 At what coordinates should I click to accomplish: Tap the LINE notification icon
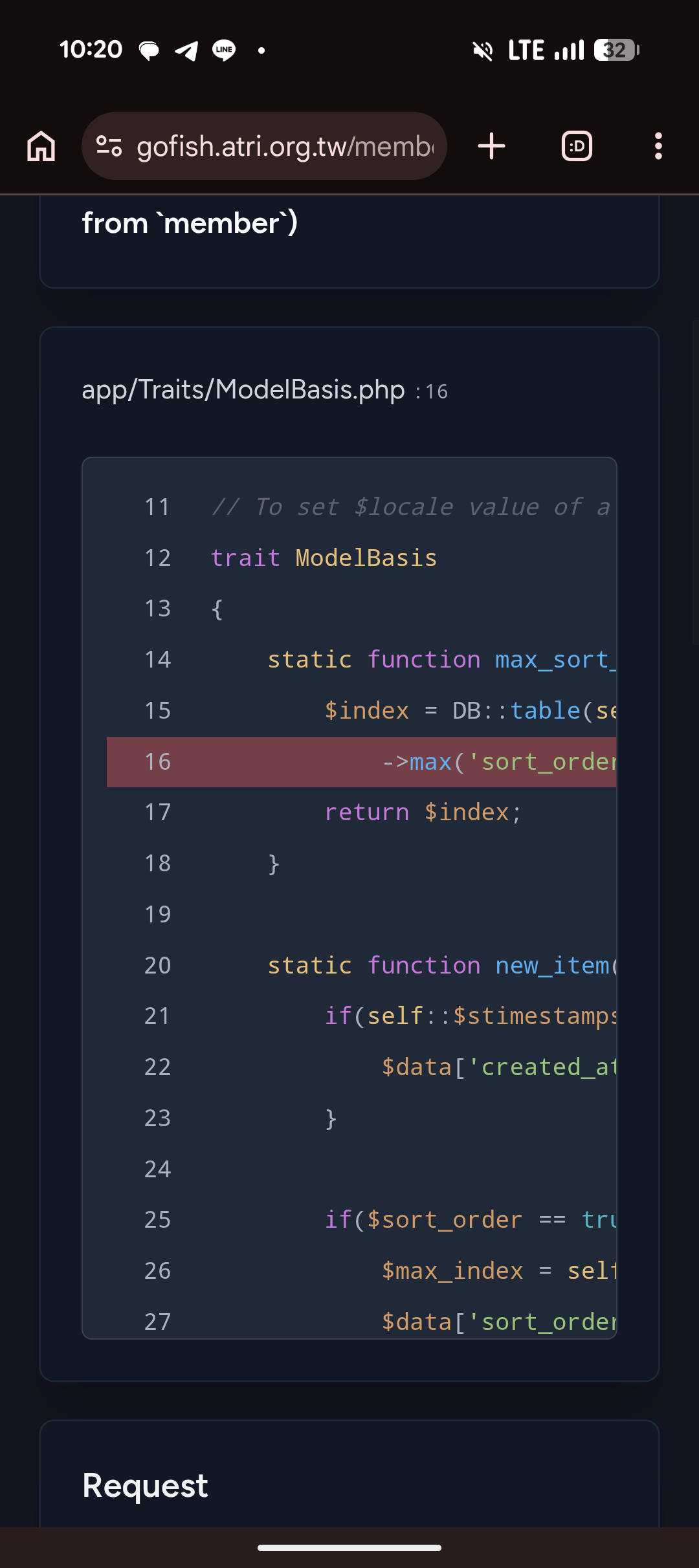224,50
